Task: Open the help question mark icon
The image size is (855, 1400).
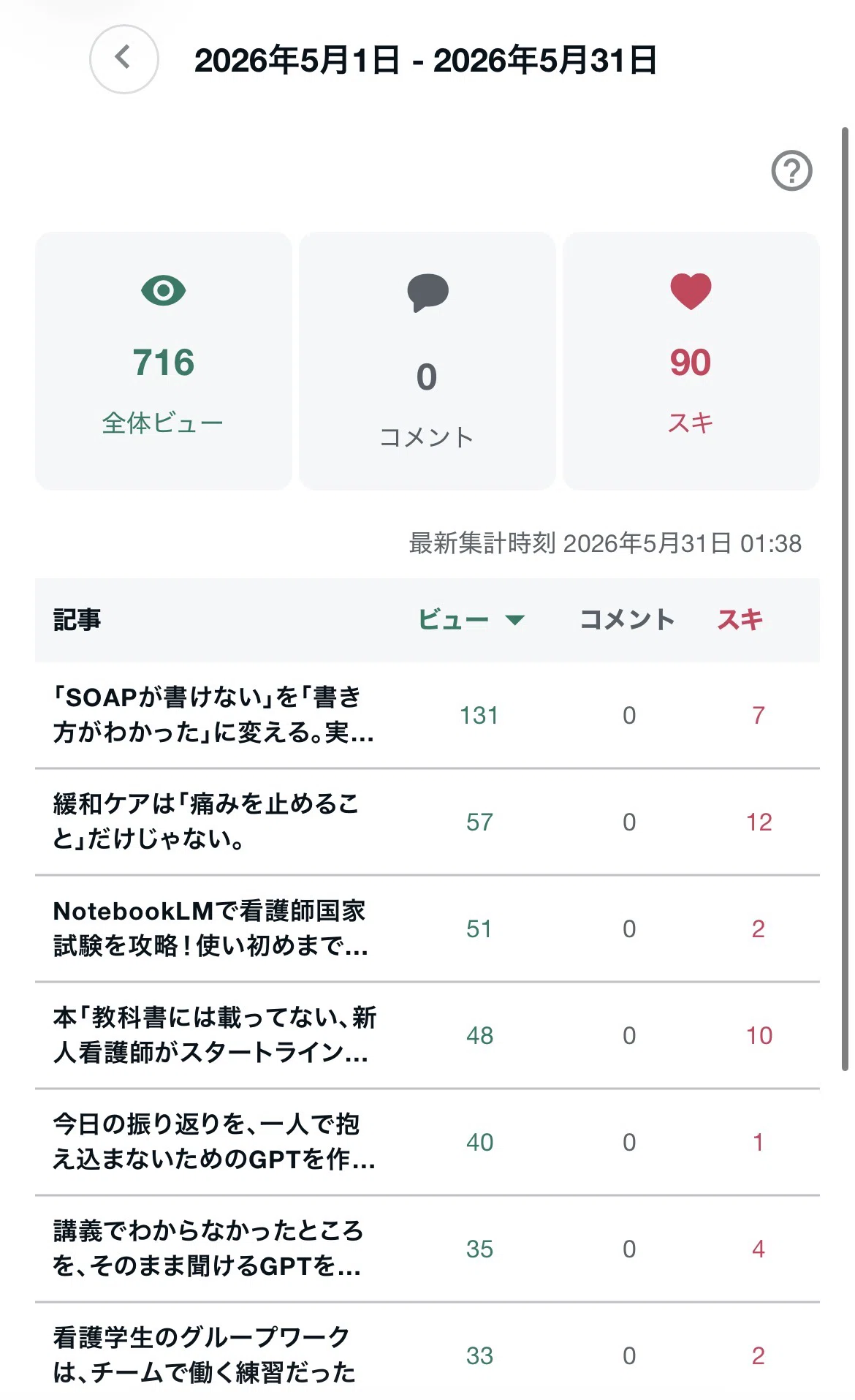Action: point(791,171)
